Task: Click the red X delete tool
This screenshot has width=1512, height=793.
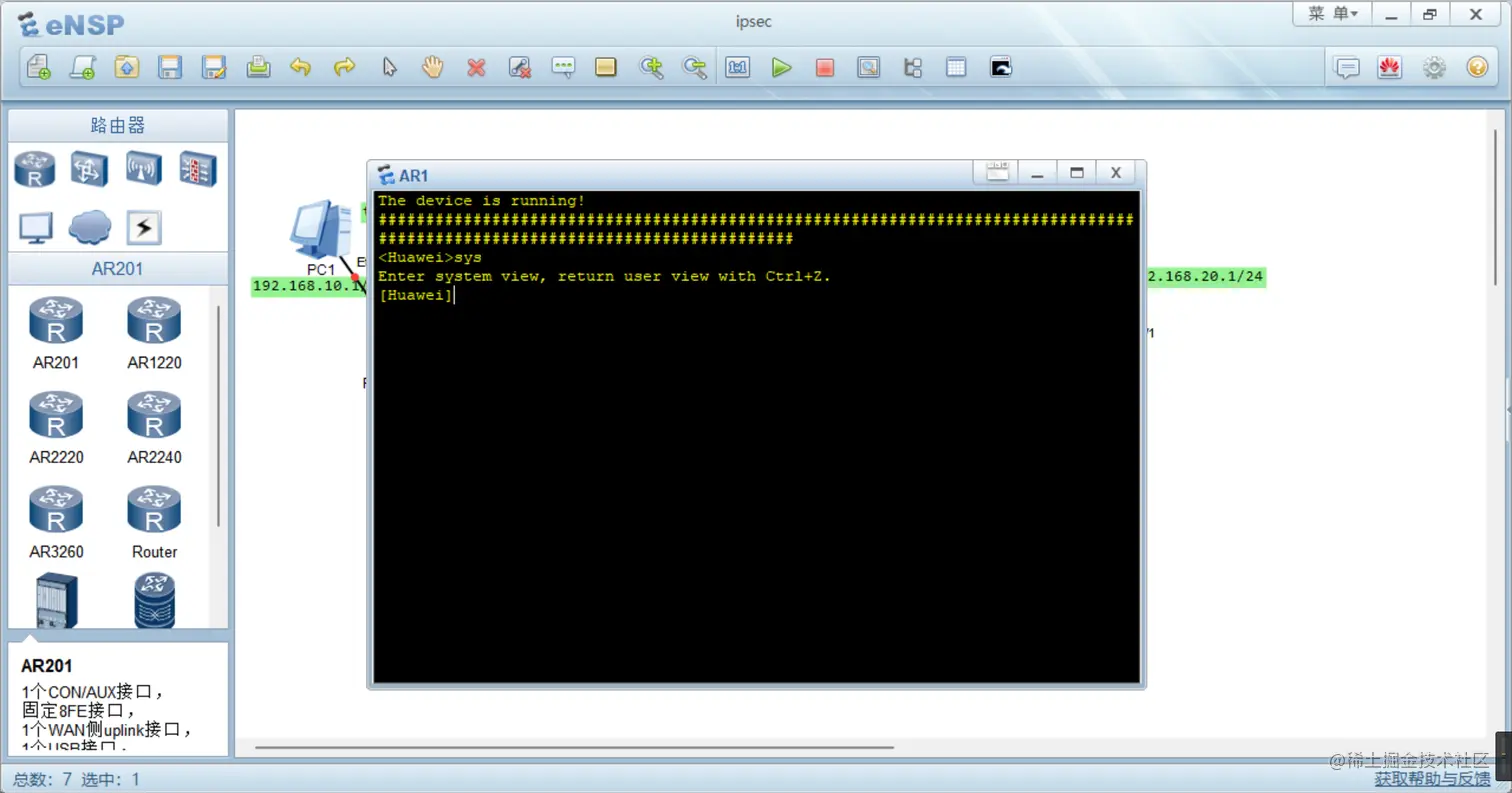Action: coord(476,67)
